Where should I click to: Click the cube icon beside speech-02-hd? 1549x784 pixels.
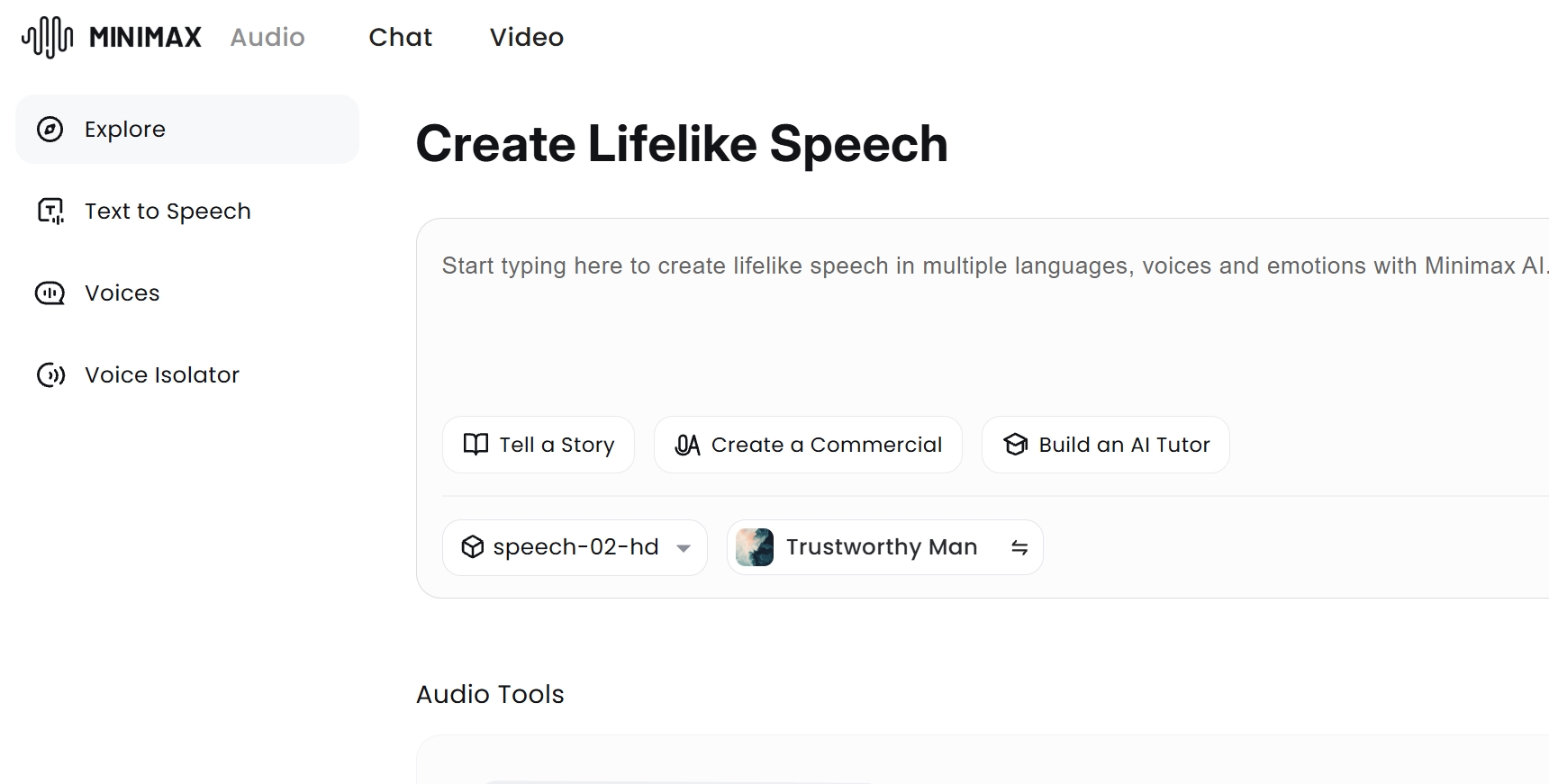472,547
